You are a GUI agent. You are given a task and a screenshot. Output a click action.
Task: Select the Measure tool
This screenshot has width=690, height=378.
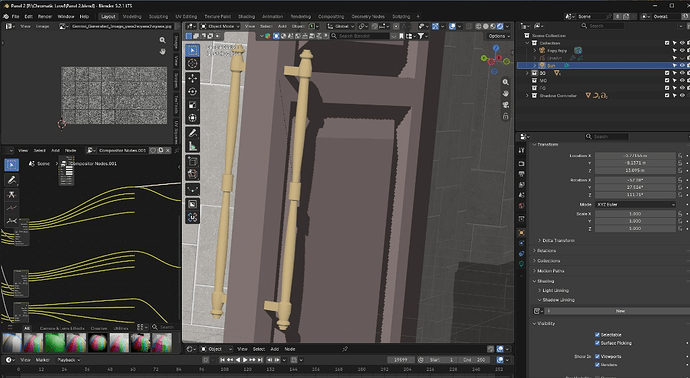click(x=192, y=146)
